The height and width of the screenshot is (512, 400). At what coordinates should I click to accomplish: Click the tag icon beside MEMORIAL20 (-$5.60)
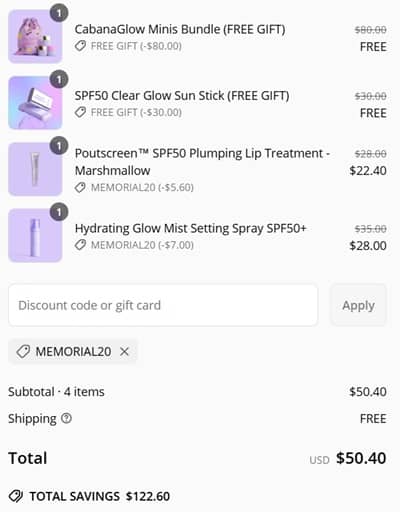[x=80, y=187]
